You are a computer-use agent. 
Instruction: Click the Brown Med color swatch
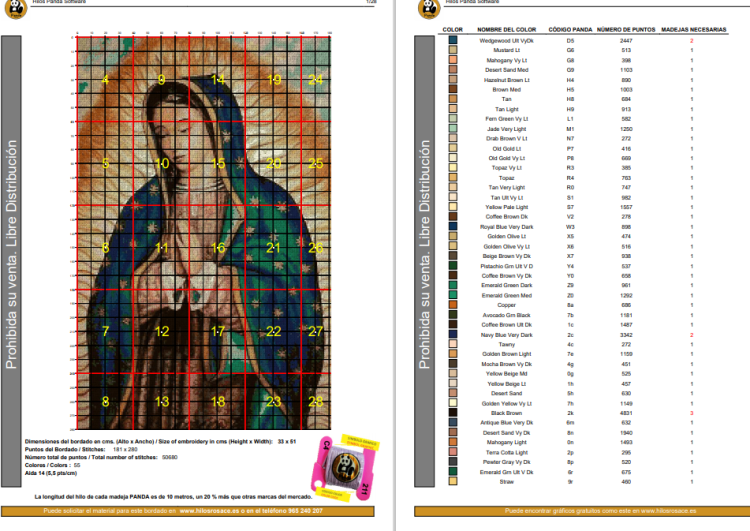[453, 90]
